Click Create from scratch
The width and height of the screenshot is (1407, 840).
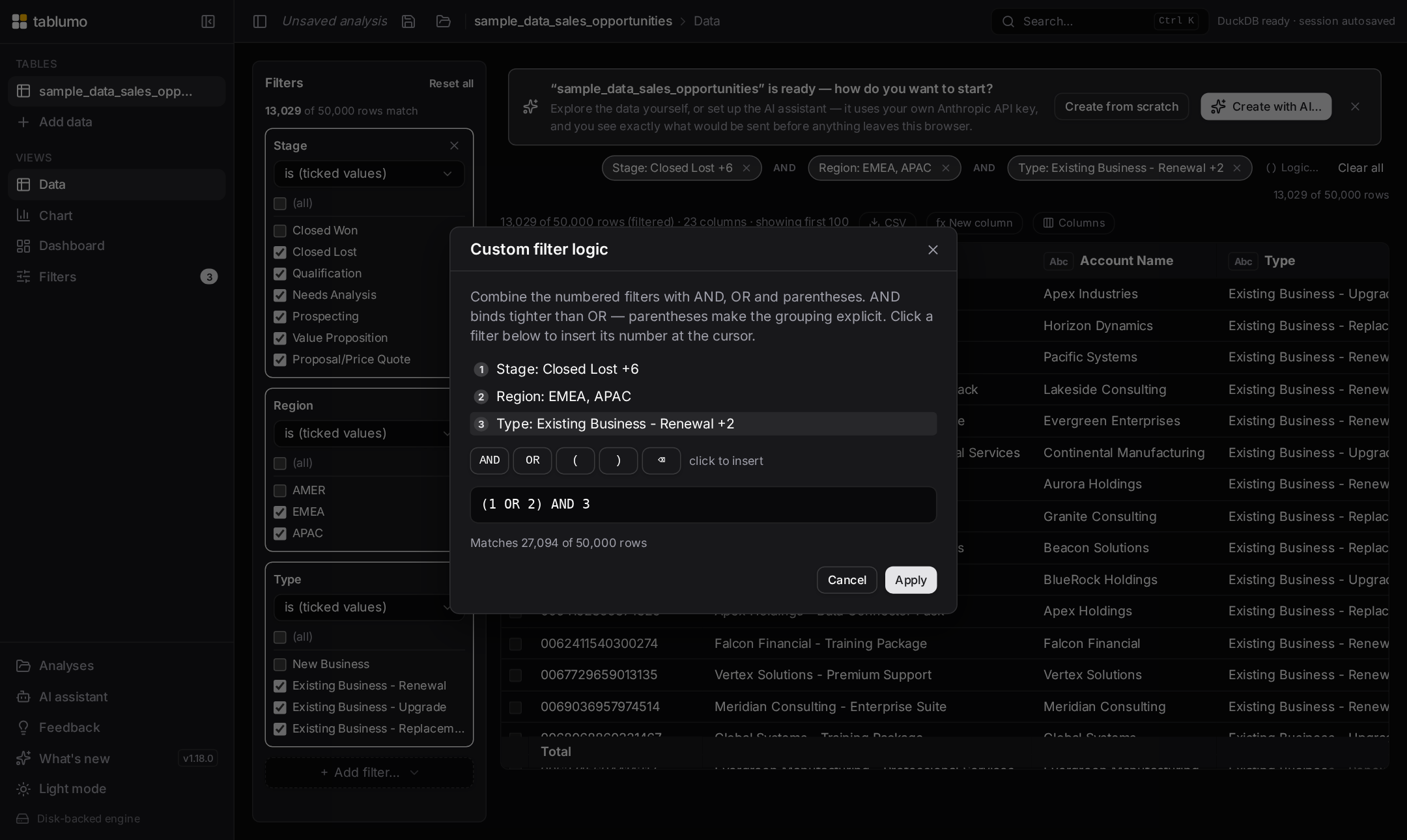click(x=1121, y=107)
